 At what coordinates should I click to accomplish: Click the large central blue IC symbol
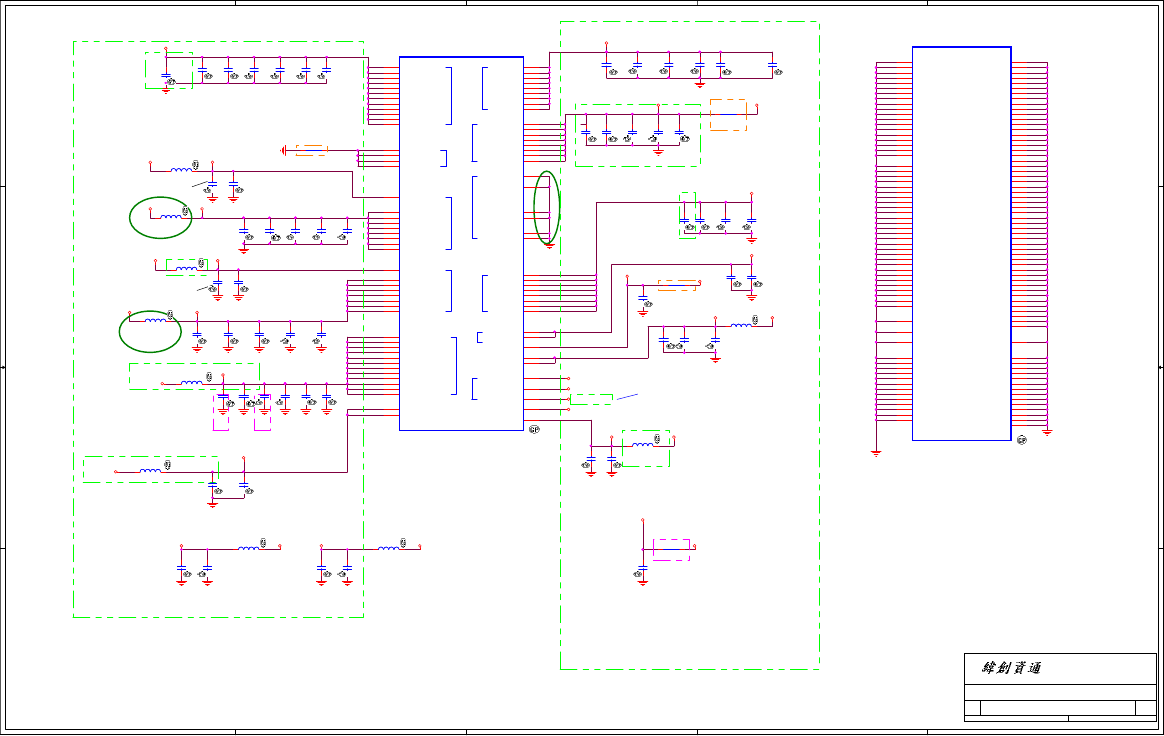pos(461,244)
